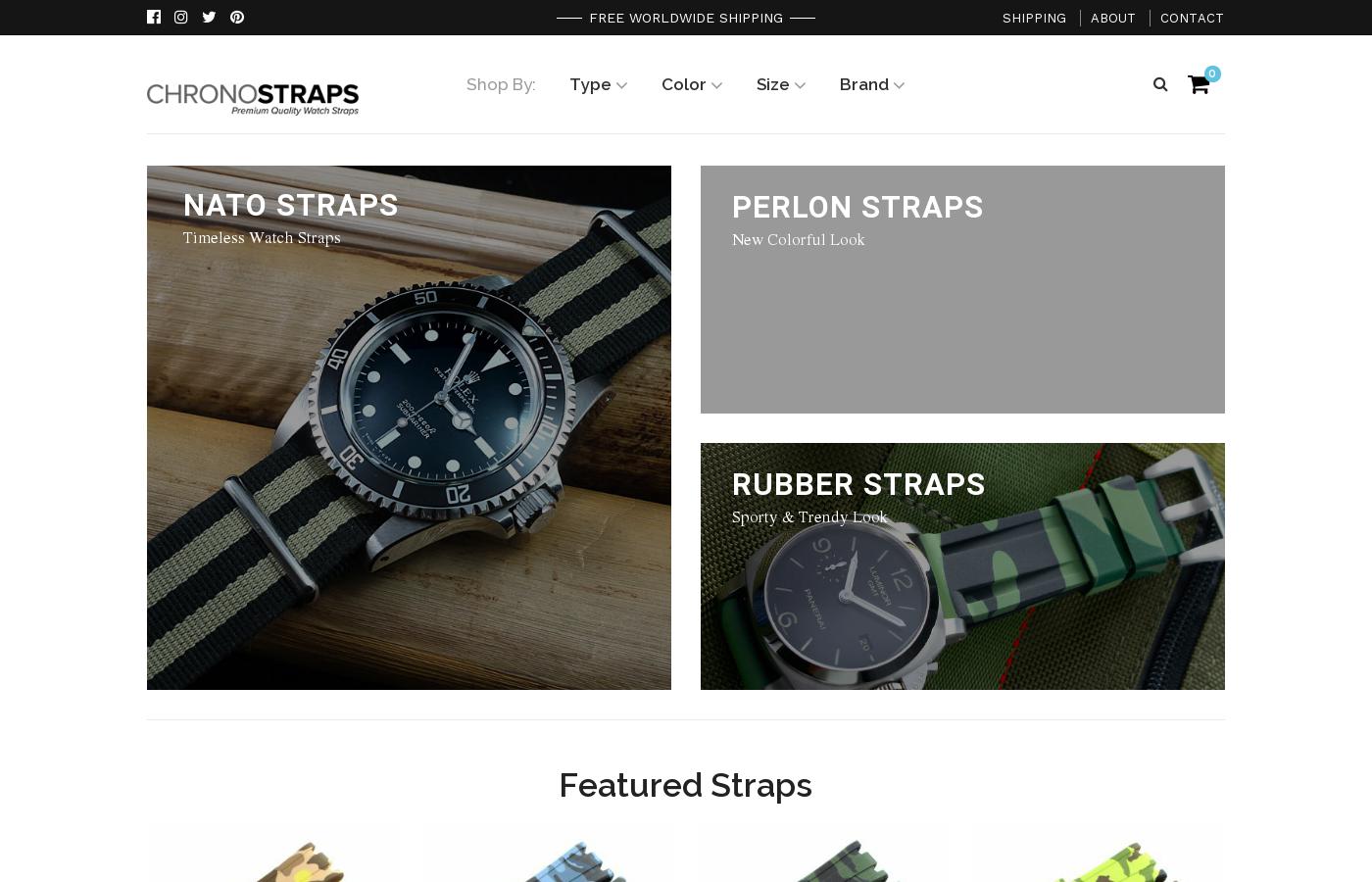Screen dimensions: 1372x882
Task: Open the Twitter social icon
Action: [x=209, y=17]
